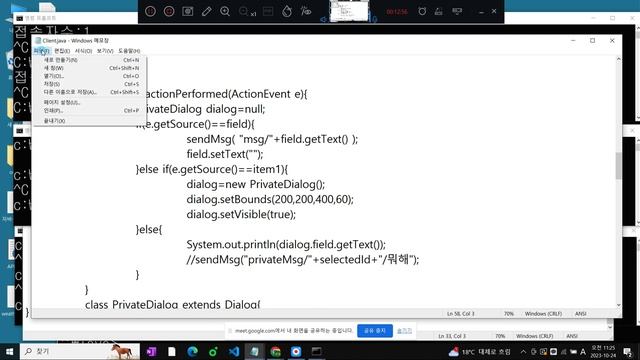Open Visual Studio Code from the taskbar
The image size is (640, 360).
234,351
